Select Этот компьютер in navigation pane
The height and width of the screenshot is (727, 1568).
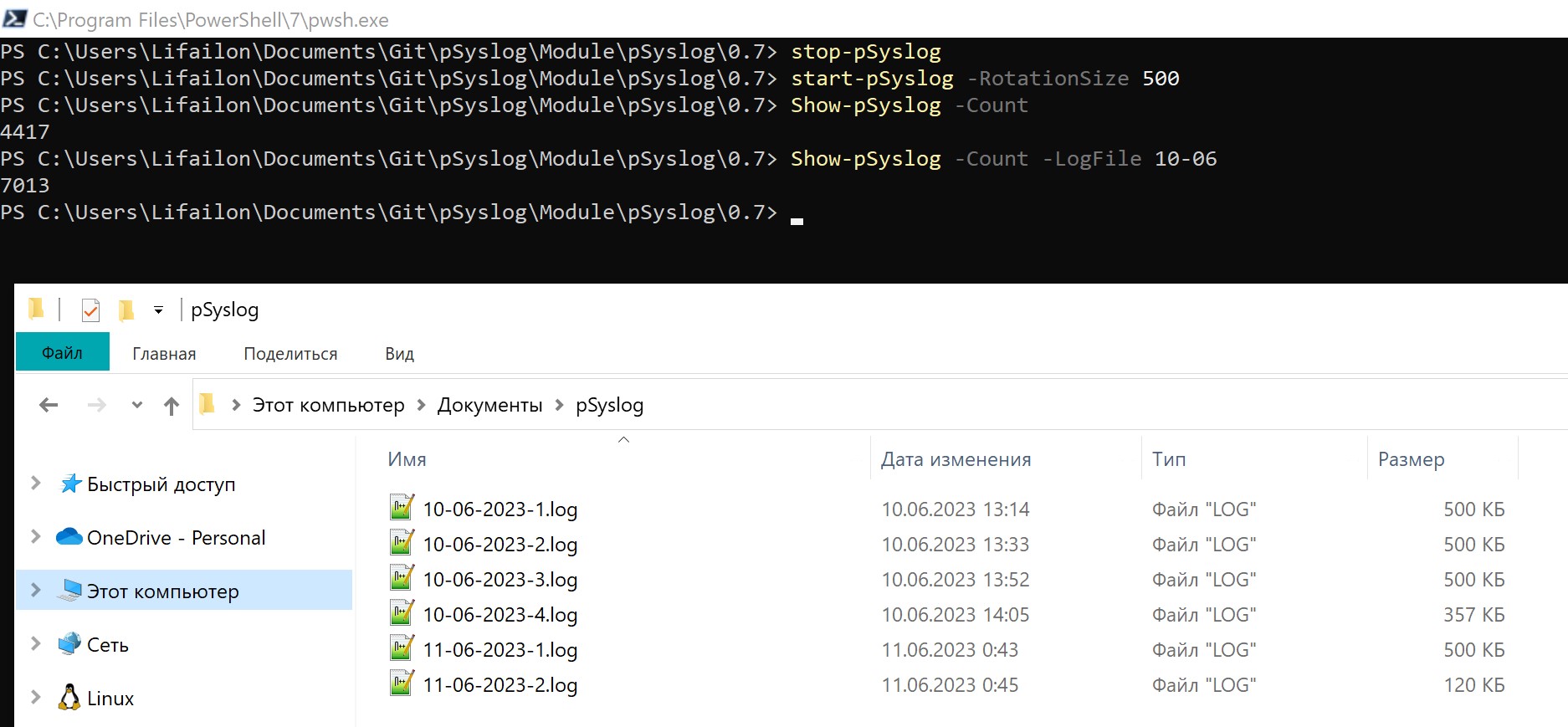click(x=163, y=591)
